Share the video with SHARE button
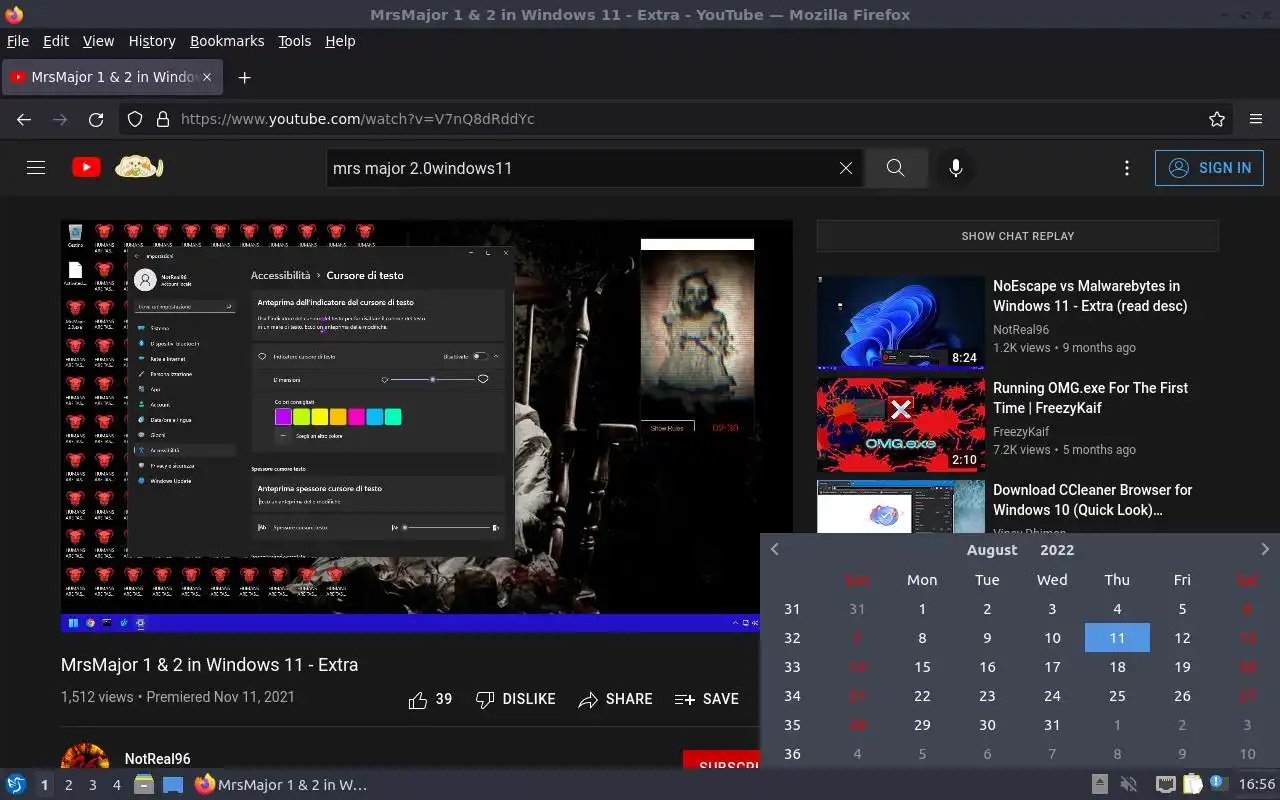This screenshot has width=1280, height=800. point(615,699)
